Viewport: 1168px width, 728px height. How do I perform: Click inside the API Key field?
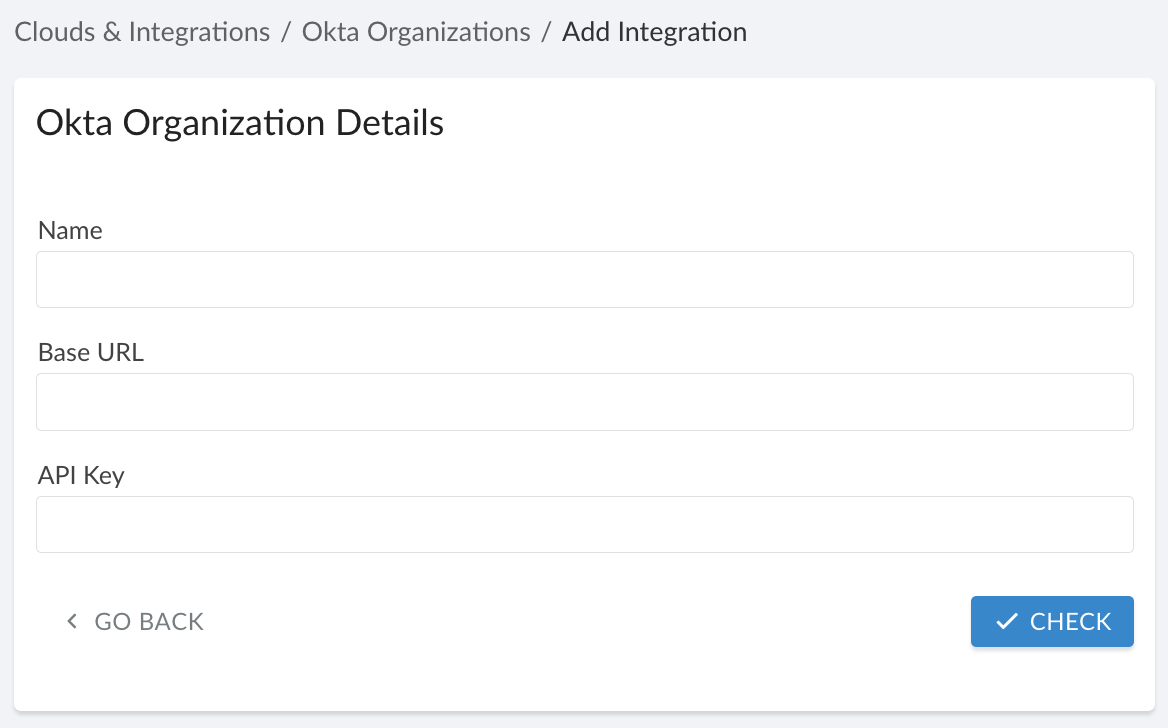(585, 523)
